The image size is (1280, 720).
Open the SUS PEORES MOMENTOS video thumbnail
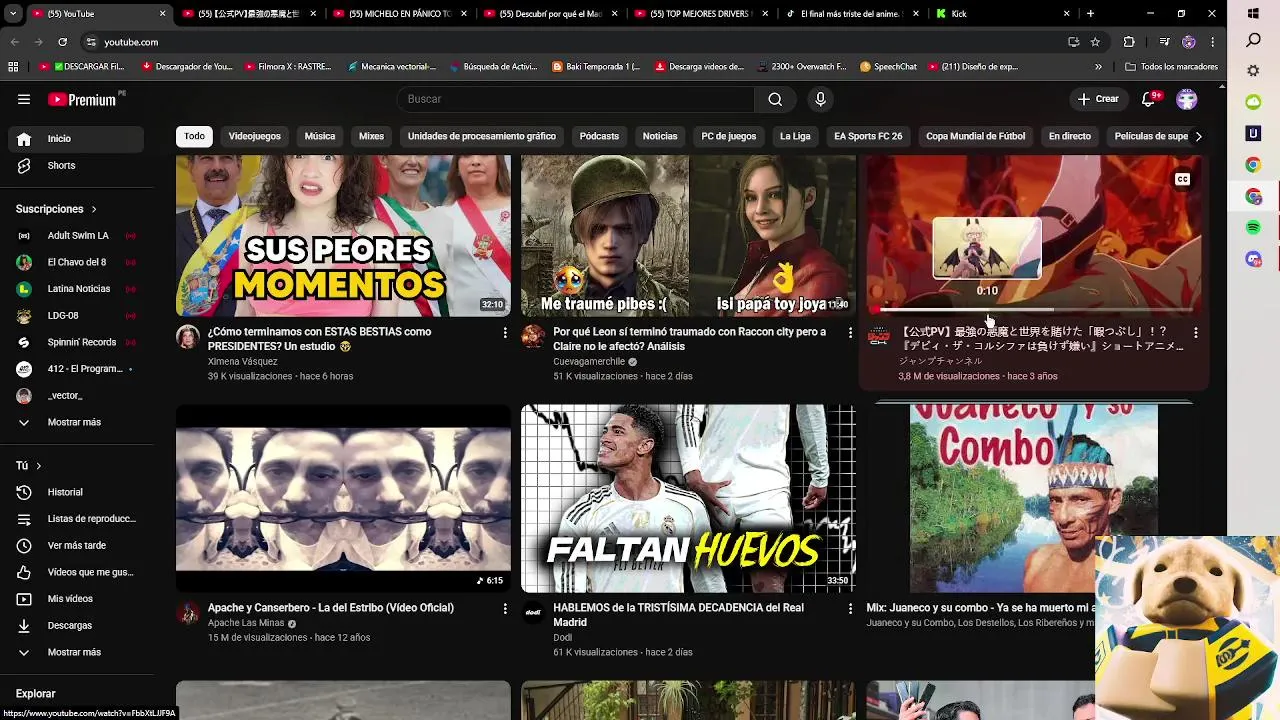point(343,236)
